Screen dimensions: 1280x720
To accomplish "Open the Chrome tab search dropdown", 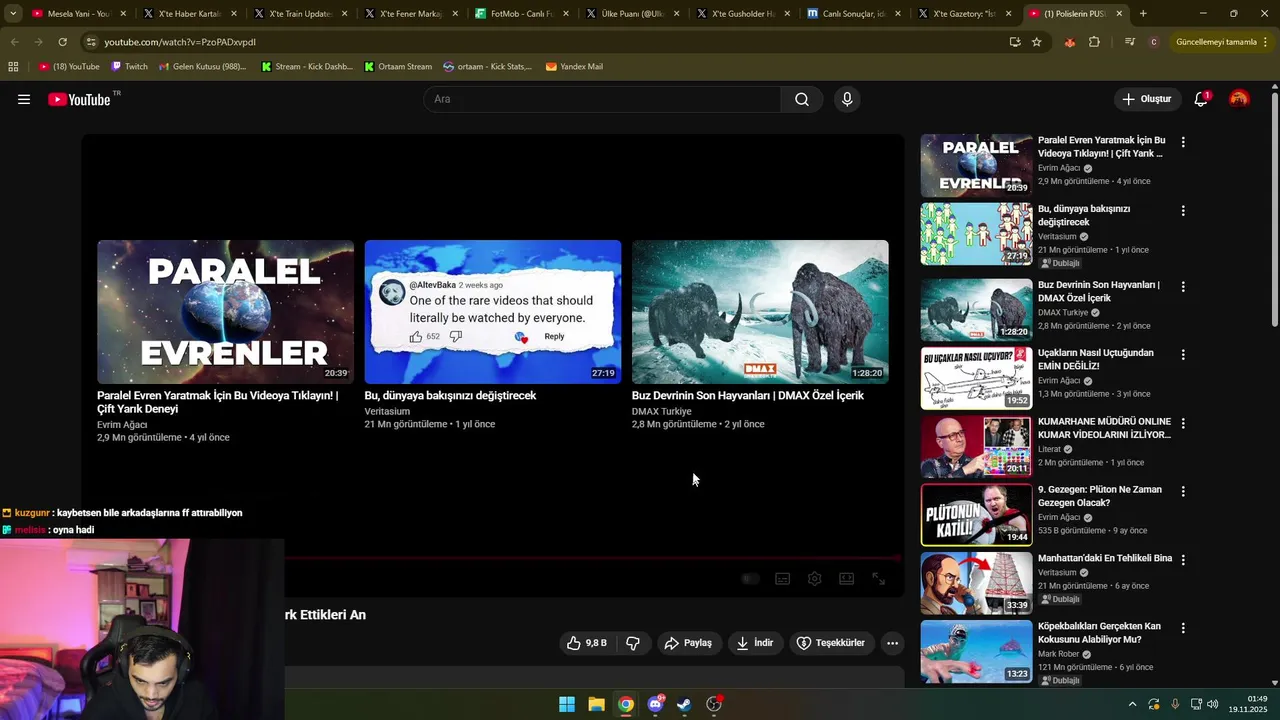I will tap(13, 14).
